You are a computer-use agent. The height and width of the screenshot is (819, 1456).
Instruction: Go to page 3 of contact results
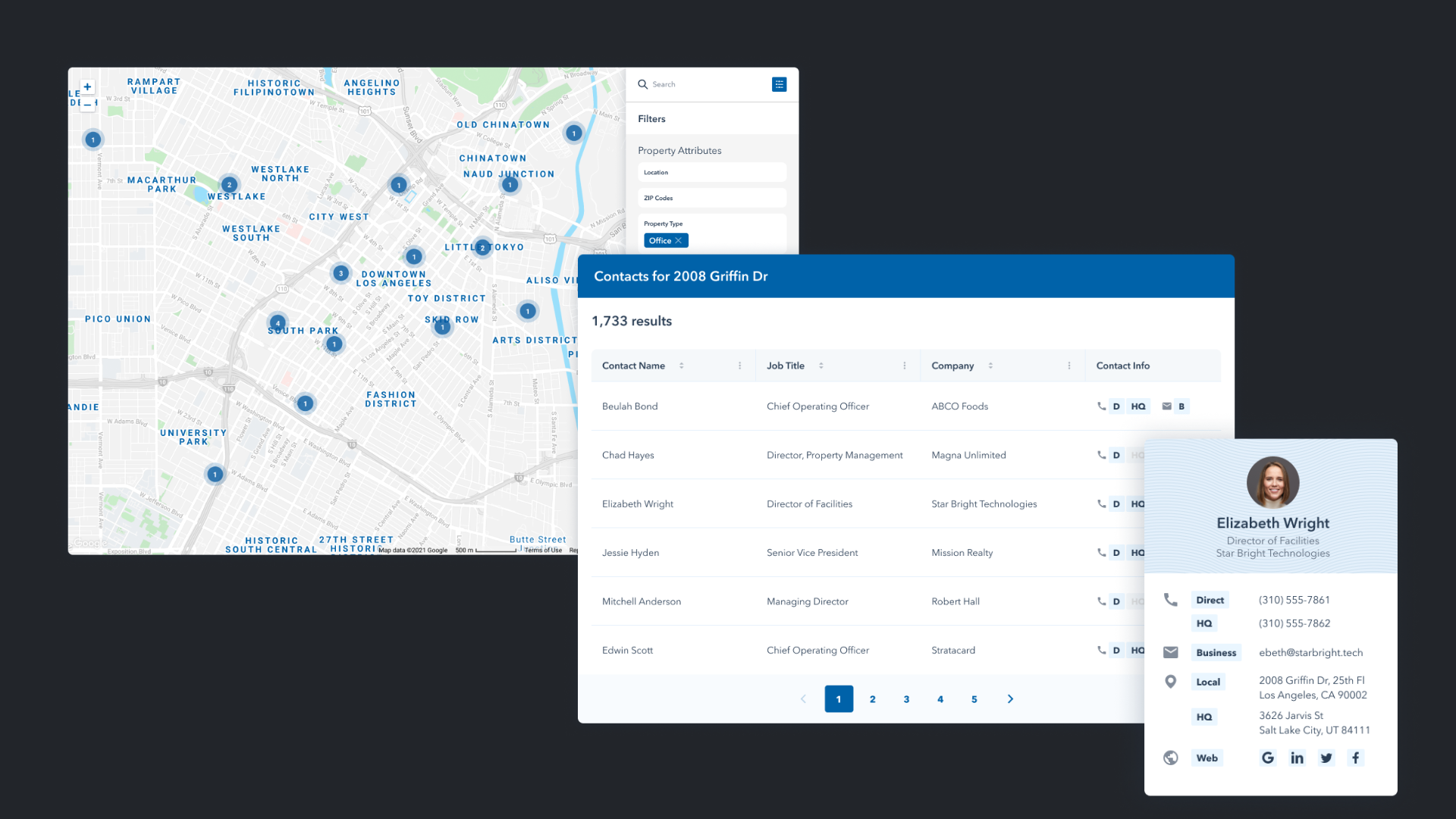(x=906, y=698)
